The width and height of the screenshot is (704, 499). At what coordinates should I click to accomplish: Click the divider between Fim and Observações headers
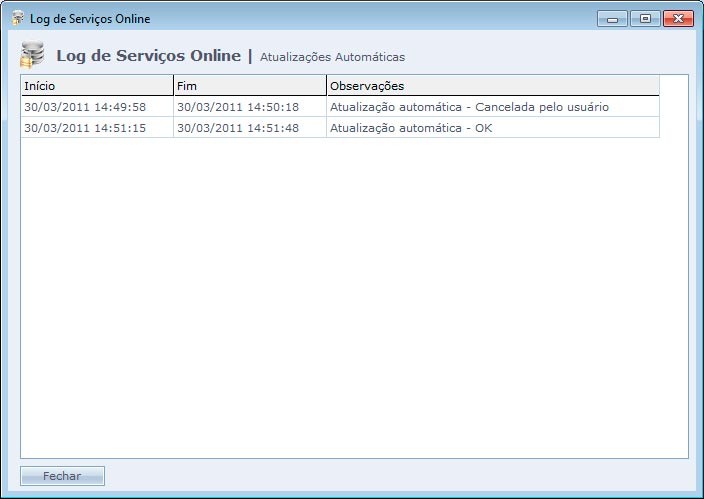click(326, 86)
